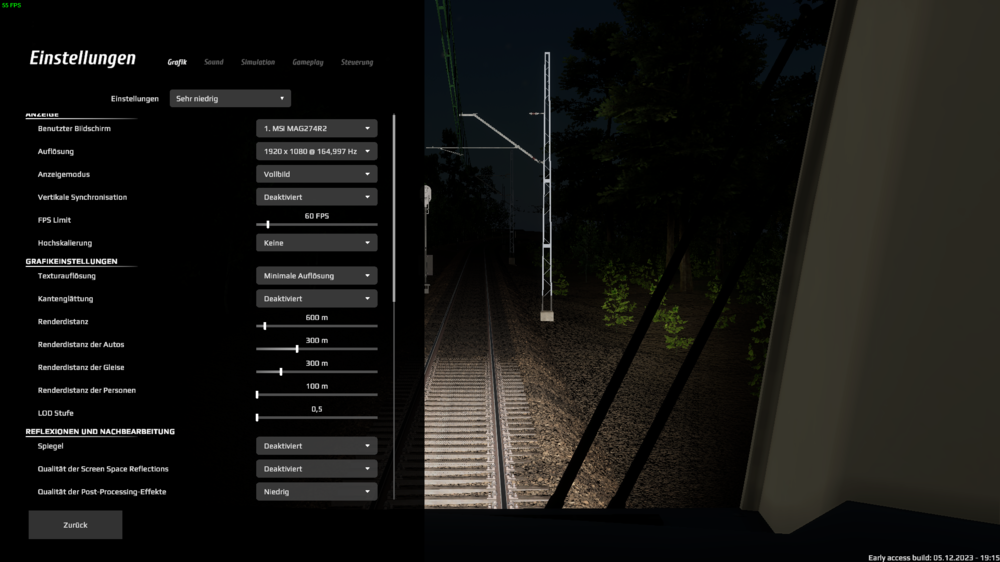Select the Gameplay tab
The height and width of the screenshot is (562, 1000).
(x=307, y=62)
